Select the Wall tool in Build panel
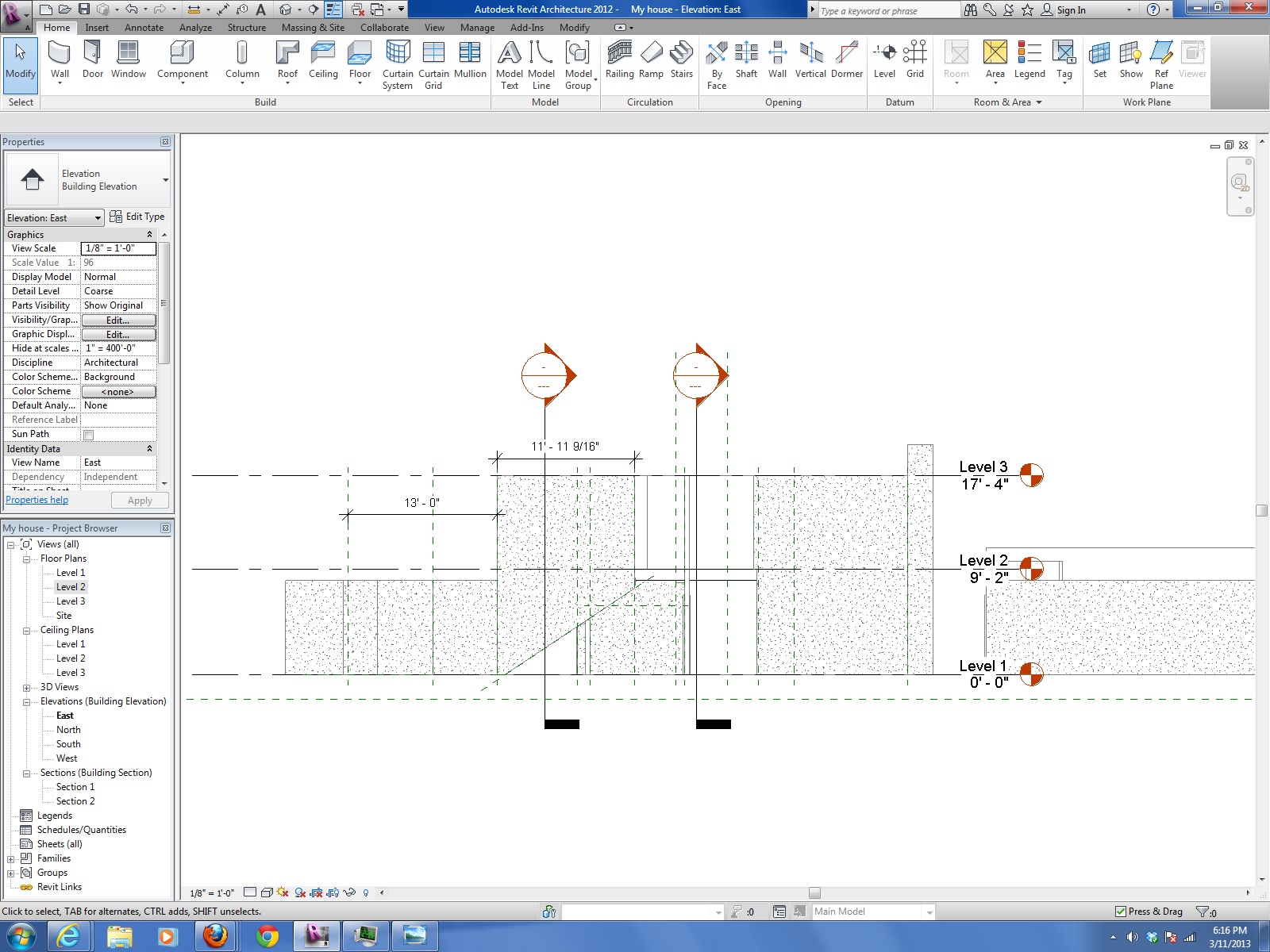 click(60, 61)
